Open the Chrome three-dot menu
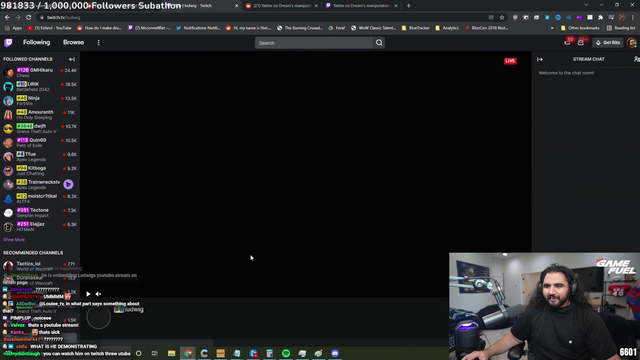 click(633, 18)
